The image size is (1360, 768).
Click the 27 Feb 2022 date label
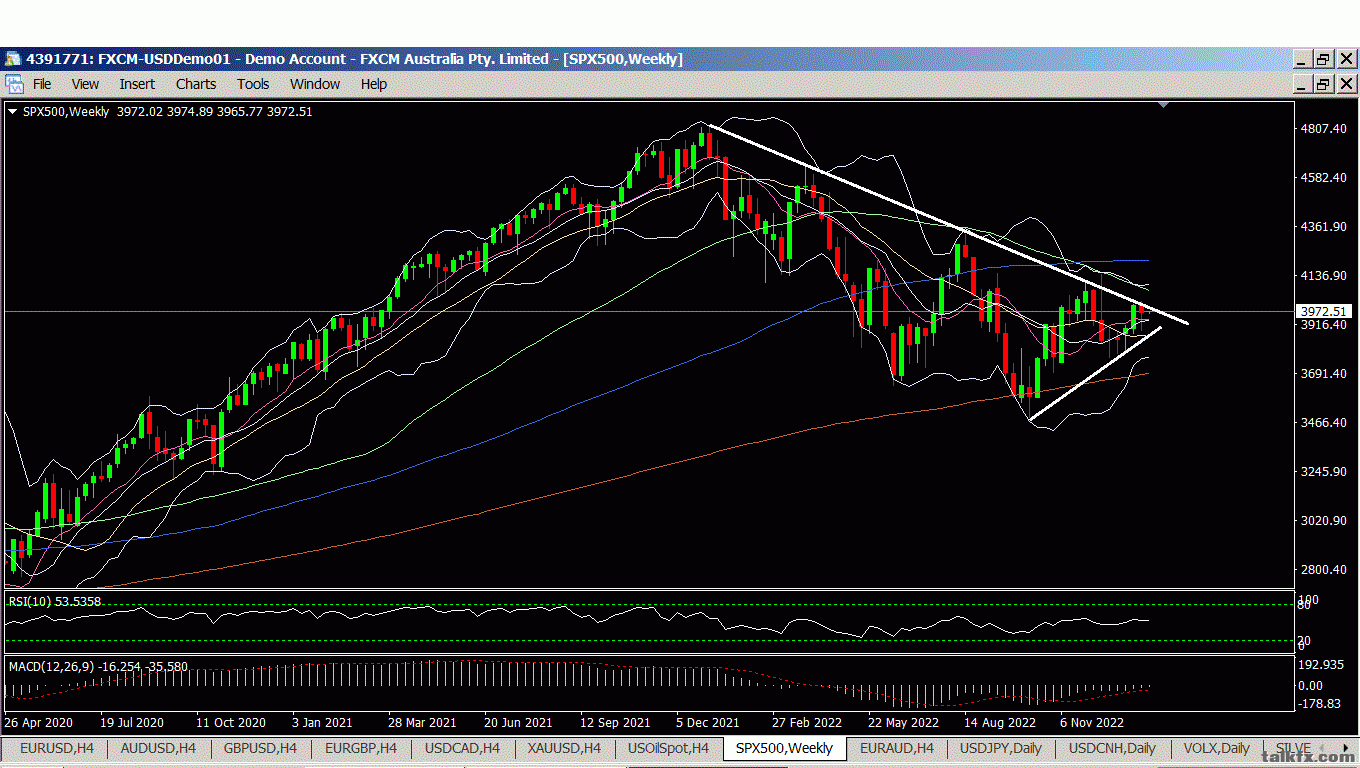[x=807, y=722]
